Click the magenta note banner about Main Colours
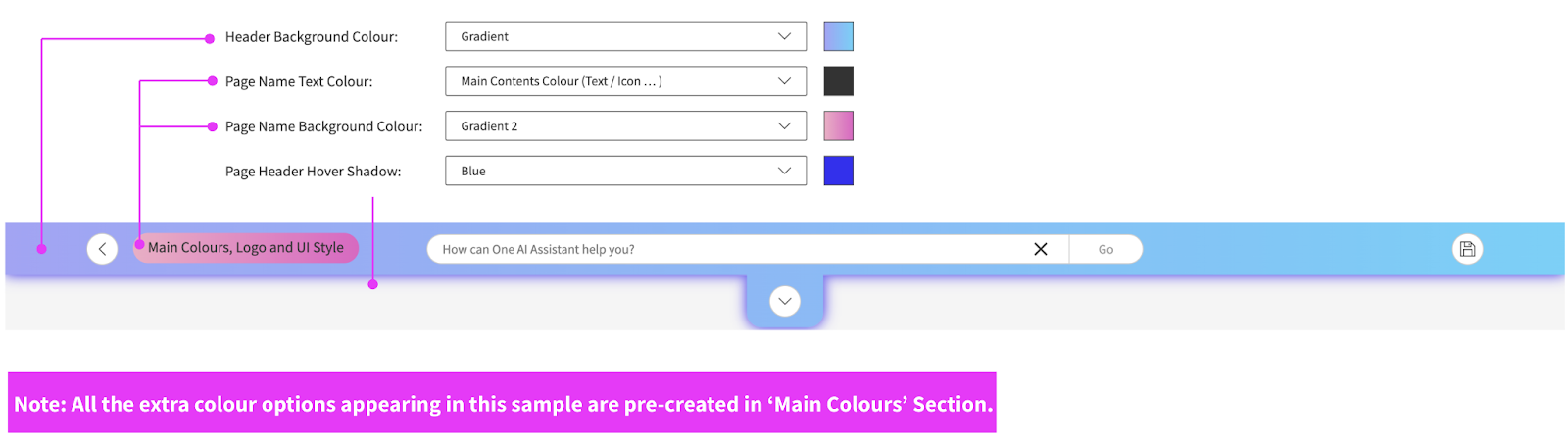The width and height of the screenshot is (1568, 444). (502, 403)
